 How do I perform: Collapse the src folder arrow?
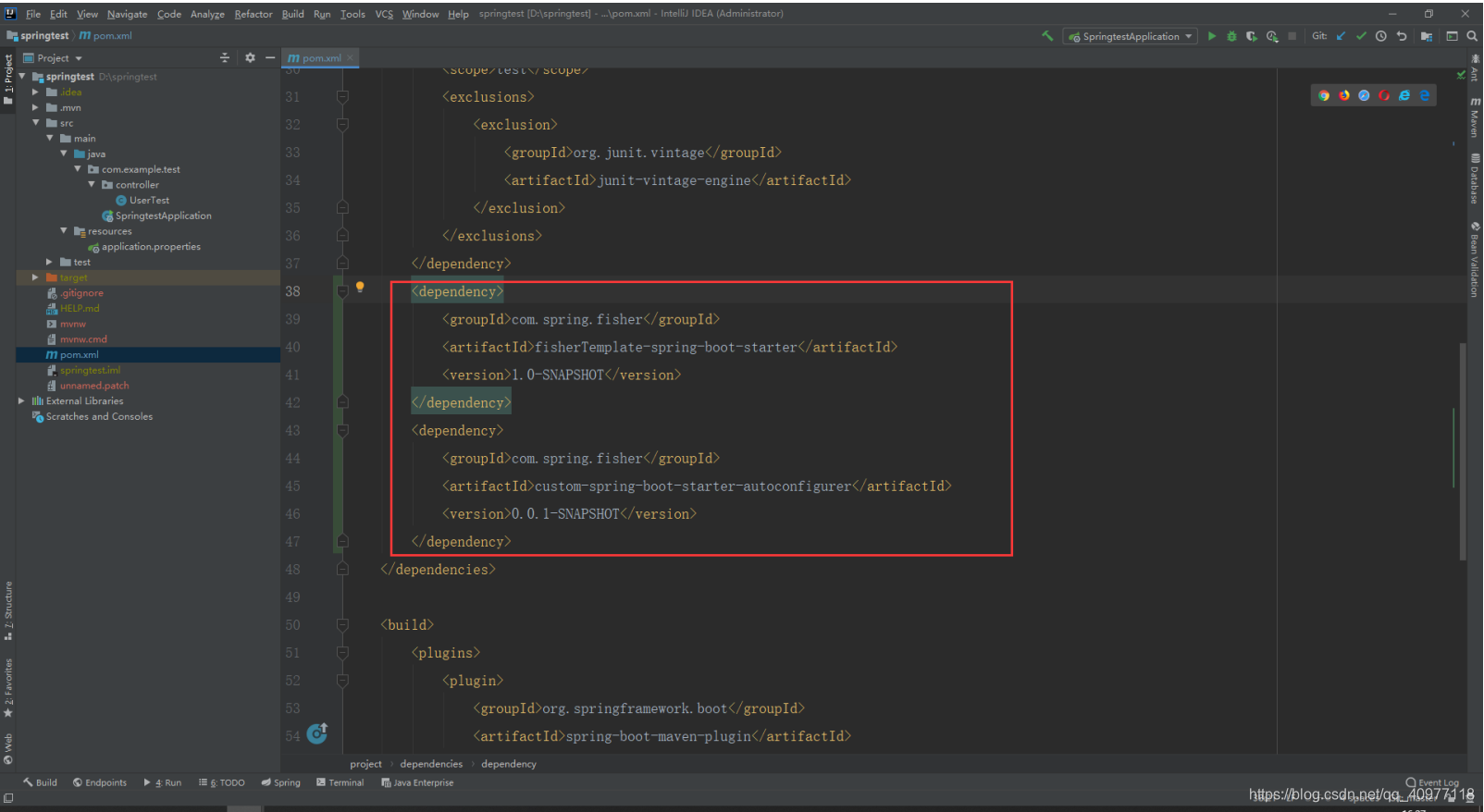coord(36,123)
